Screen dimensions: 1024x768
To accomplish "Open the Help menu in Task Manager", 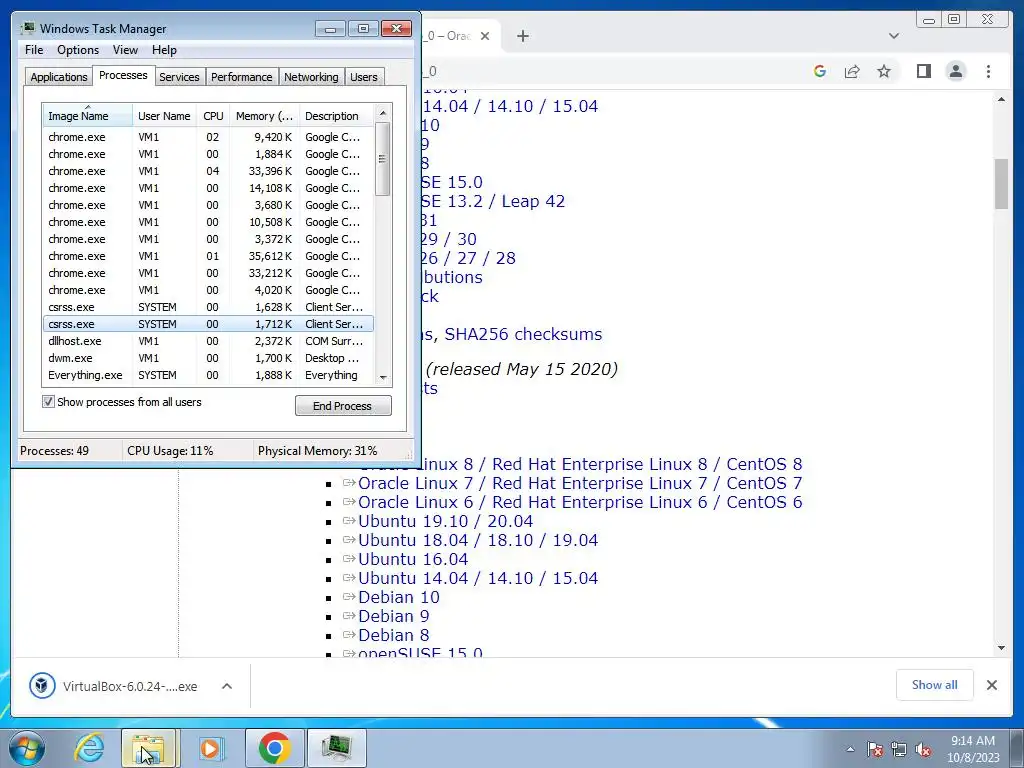I will click(x=164, y=50).
